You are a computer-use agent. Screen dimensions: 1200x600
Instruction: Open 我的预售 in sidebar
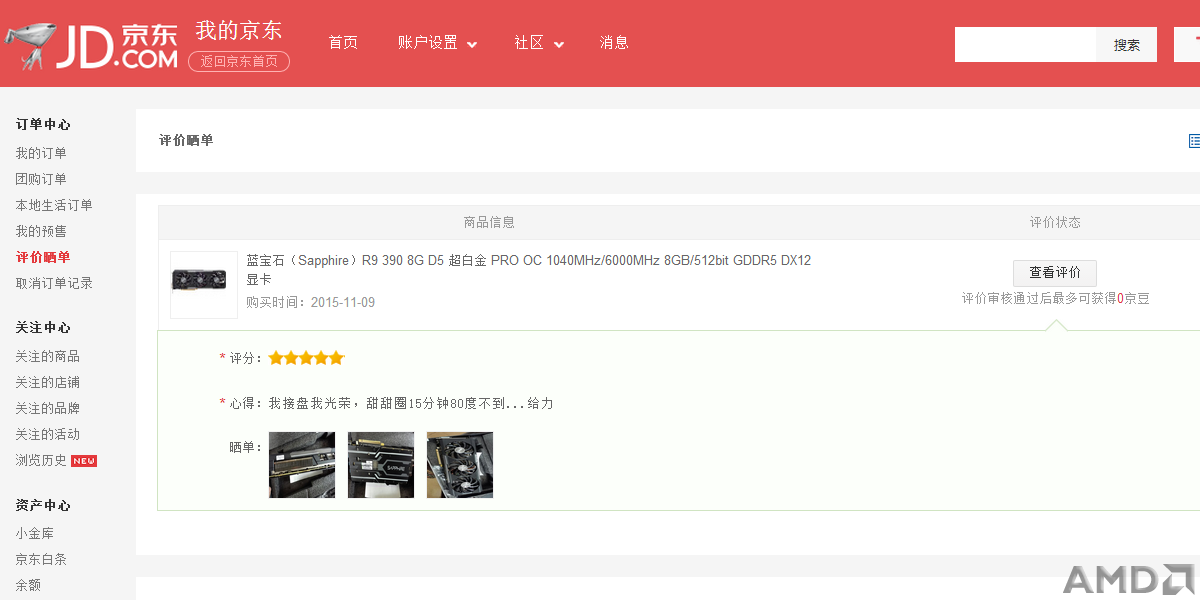click(x=41, y=231)
